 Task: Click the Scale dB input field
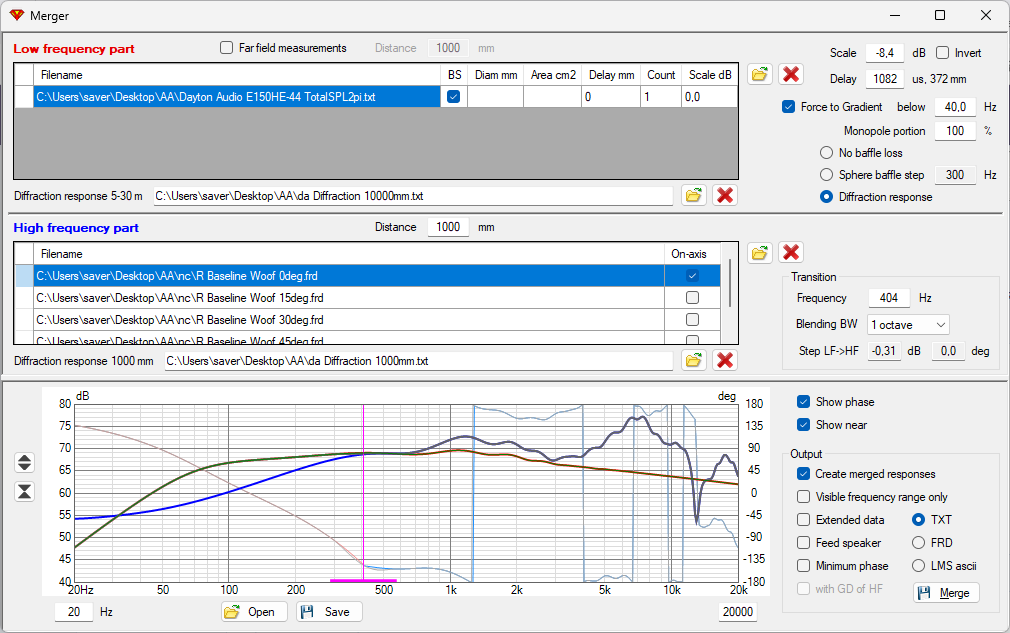[x=885, y=53]
